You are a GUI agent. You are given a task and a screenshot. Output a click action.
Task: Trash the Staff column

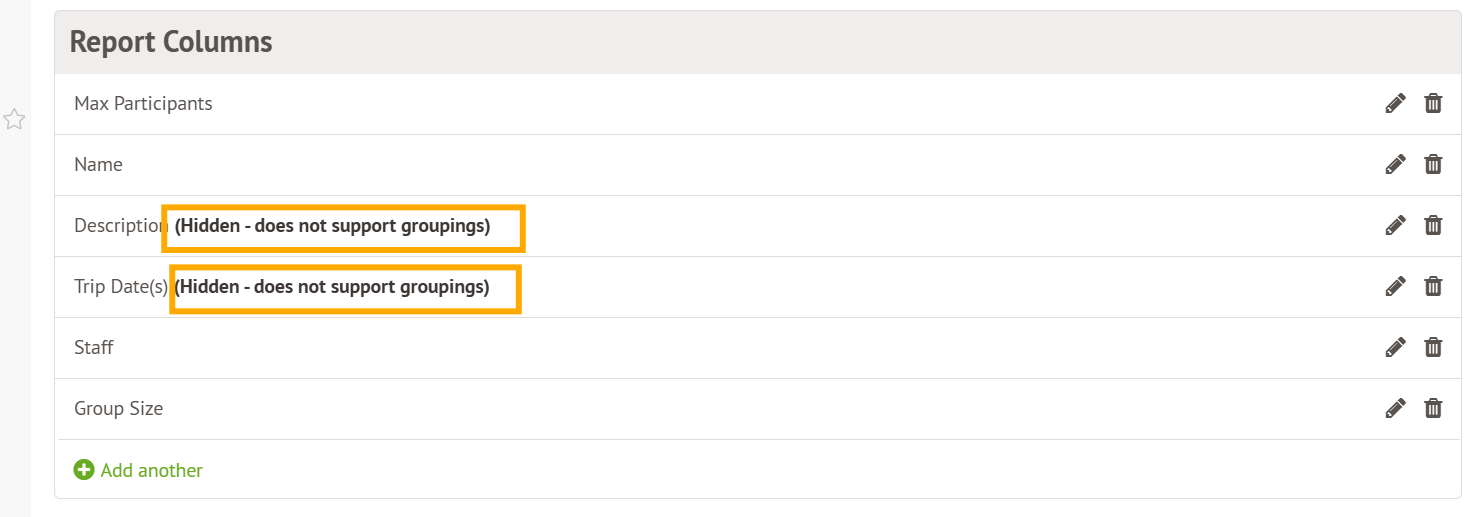pyautogui.click(x=1433, y=348)
